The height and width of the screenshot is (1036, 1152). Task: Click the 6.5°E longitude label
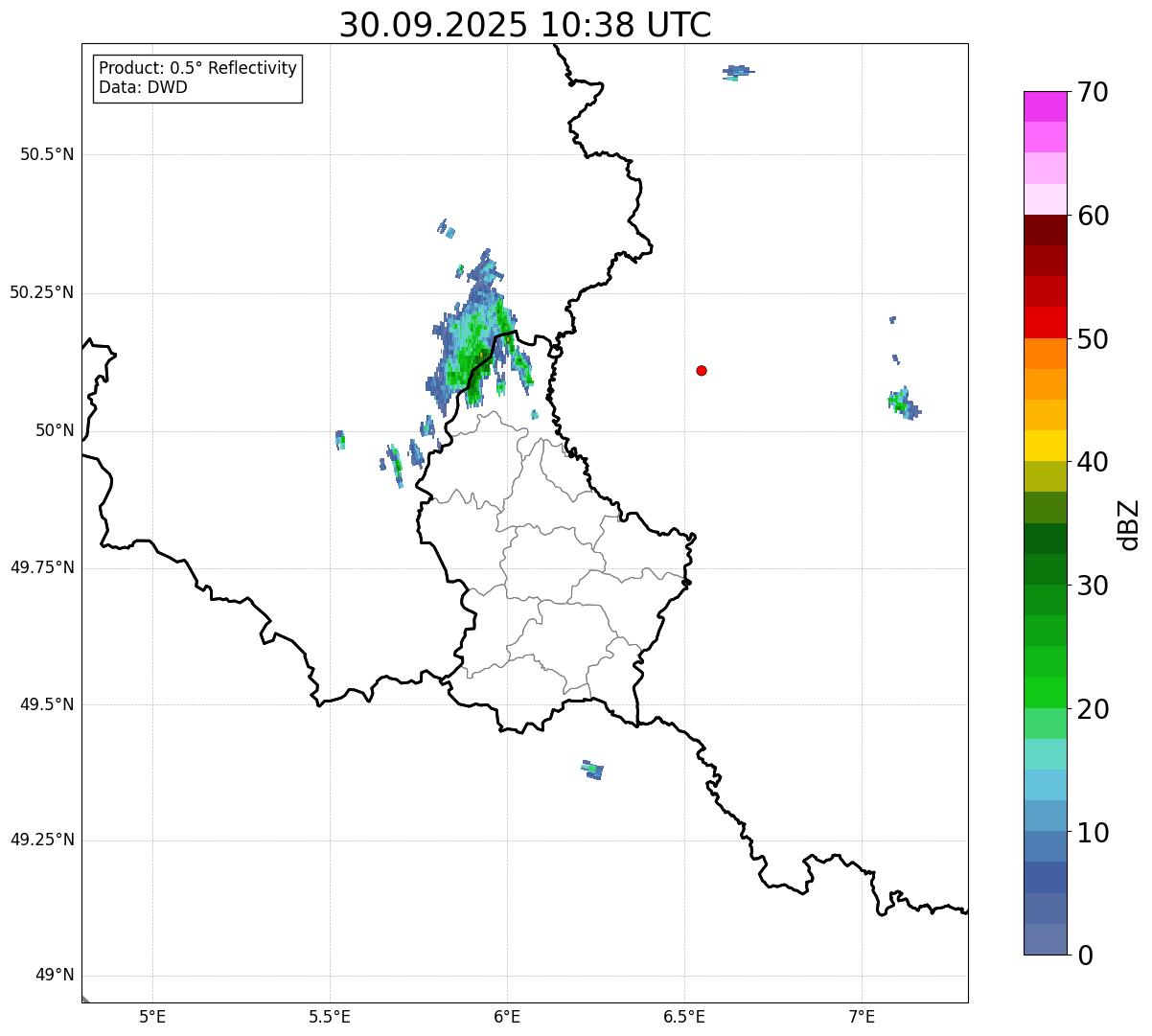point(684,1016)
